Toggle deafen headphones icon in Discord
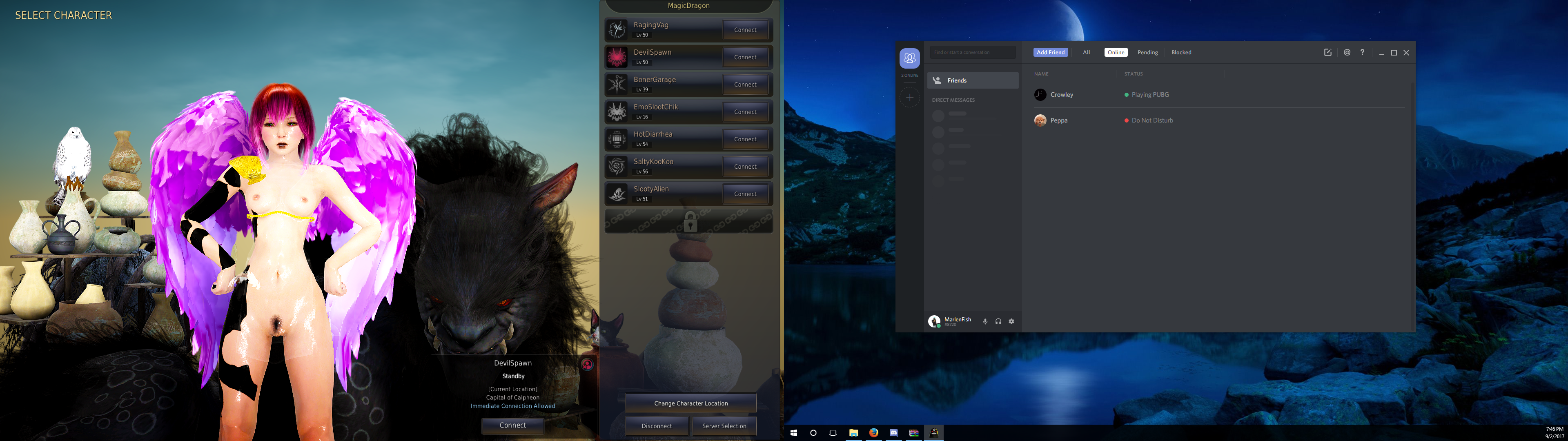The width and height of the screenshot is (1568, 441). click(x=998, y=322)
